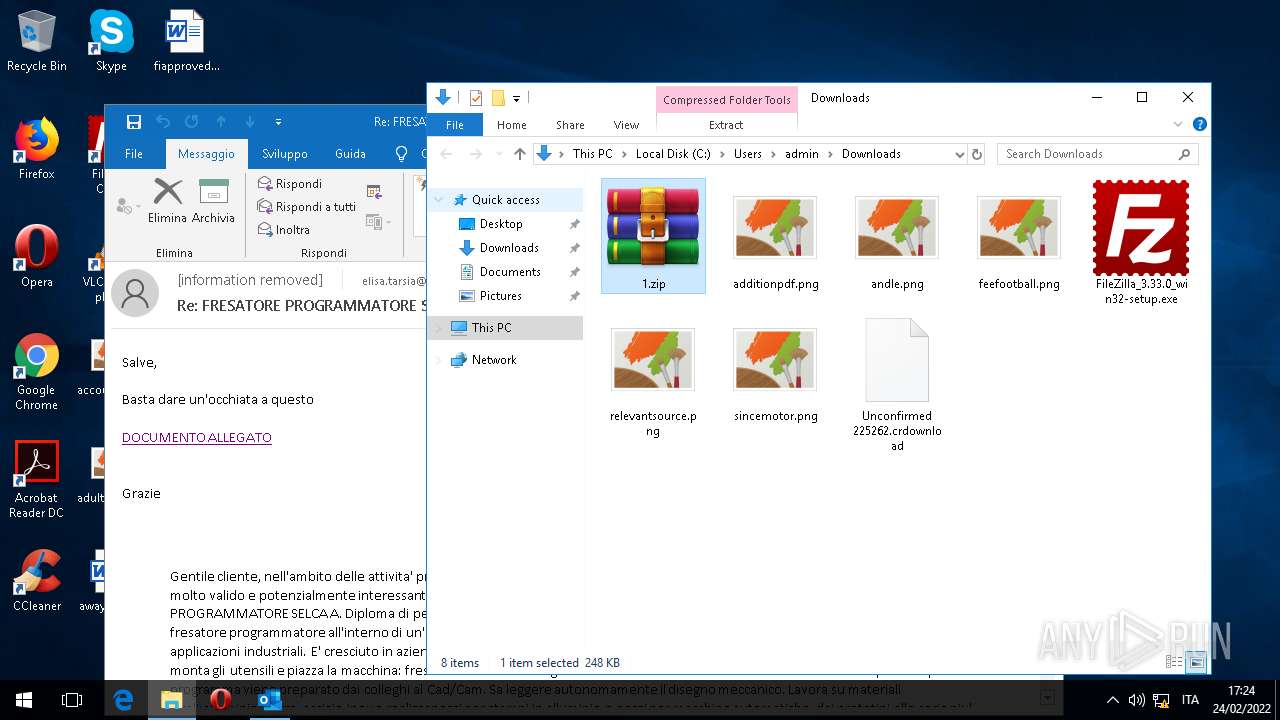Click Elimina to delete the message
This screenshot has height=720, width=1280.
point(167,201)
